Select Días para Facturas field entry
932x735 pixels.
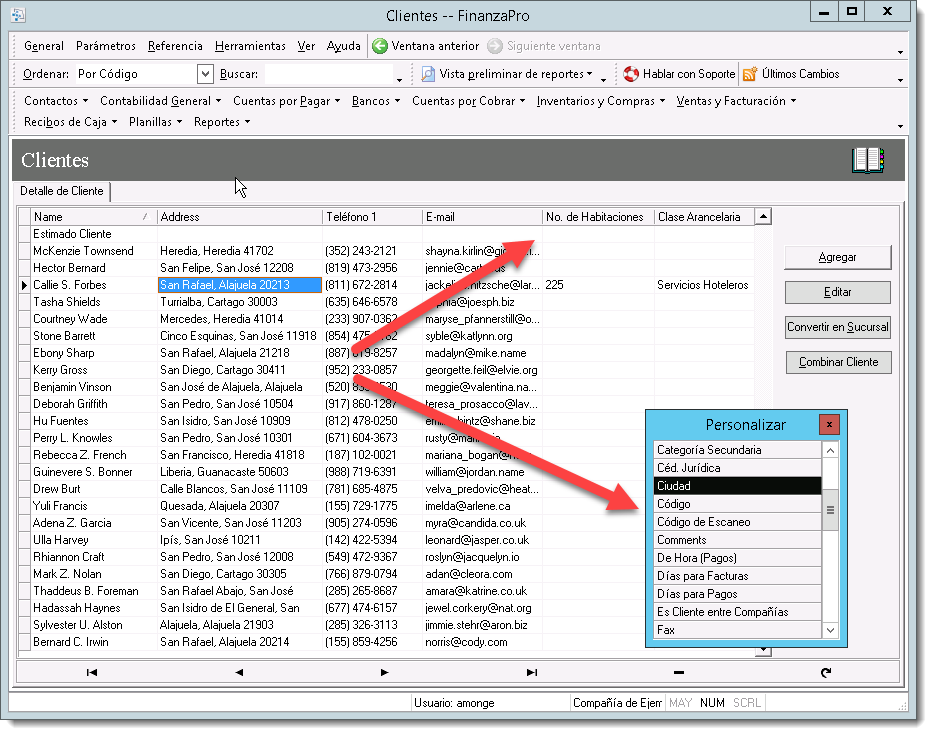pos(737,576)
